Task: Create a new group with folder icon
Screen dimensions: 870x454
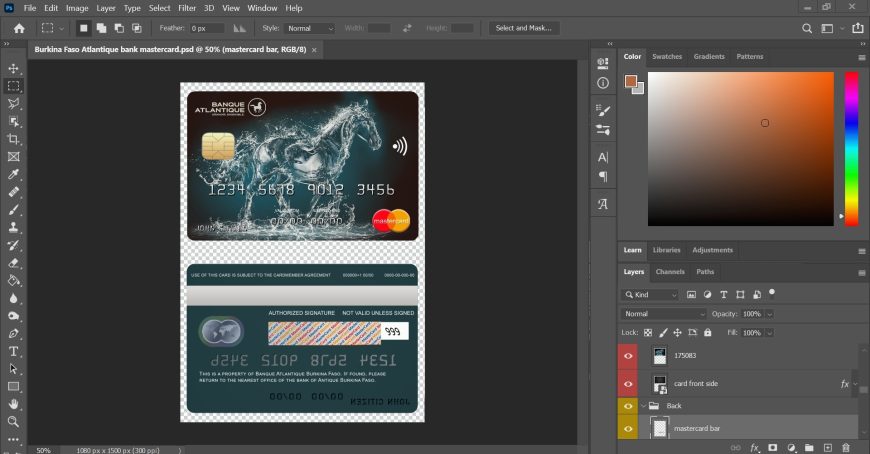Action: pos(809,448)
